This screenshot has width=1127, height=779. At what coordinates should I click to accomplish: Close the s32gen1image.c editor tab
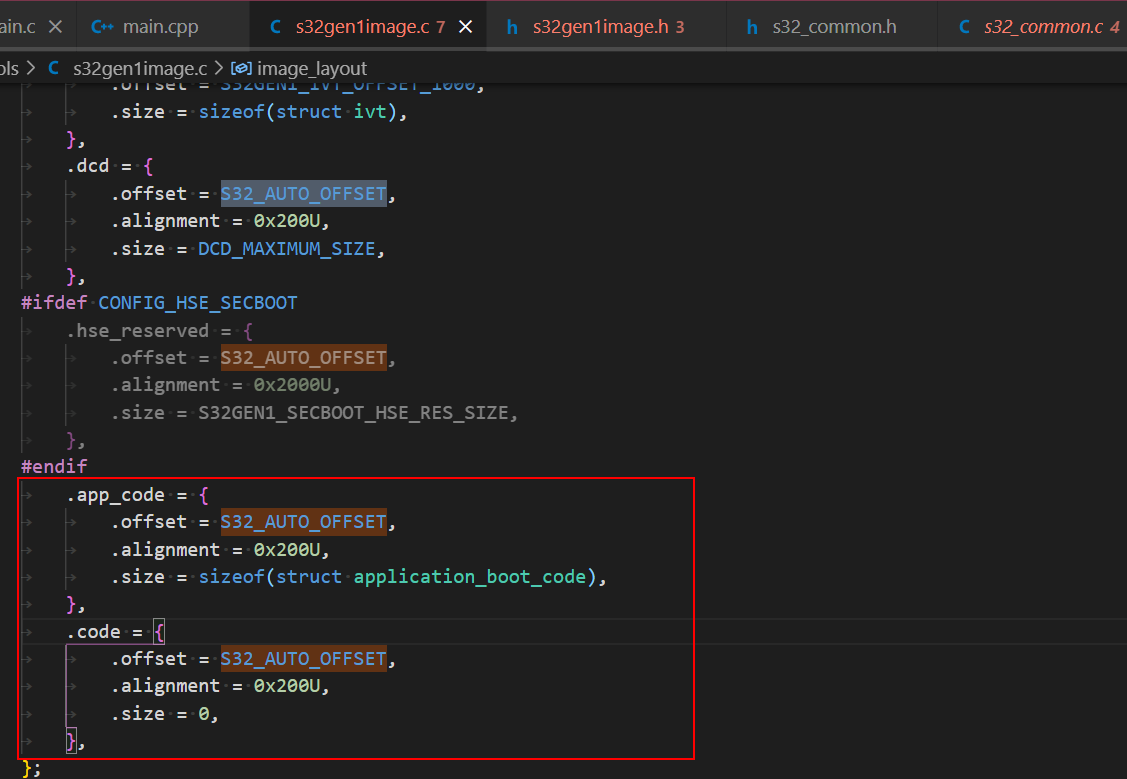coord(465,27)
